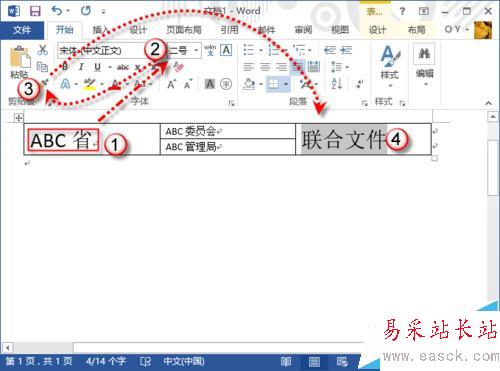
Task: Toggle center alignment
Action: [x=265, y=67]
